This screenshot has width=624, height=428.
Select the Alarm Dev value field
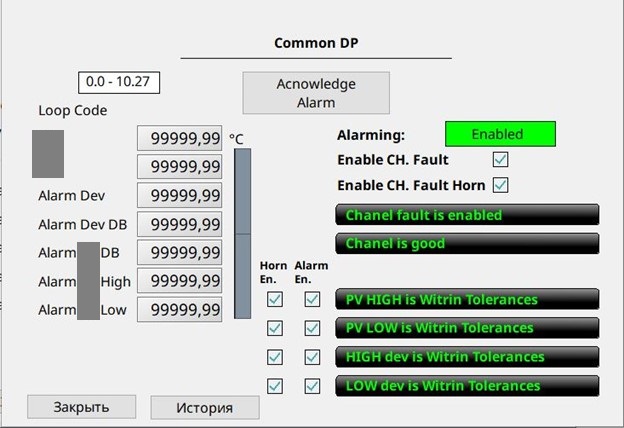(x=179, y=195)
